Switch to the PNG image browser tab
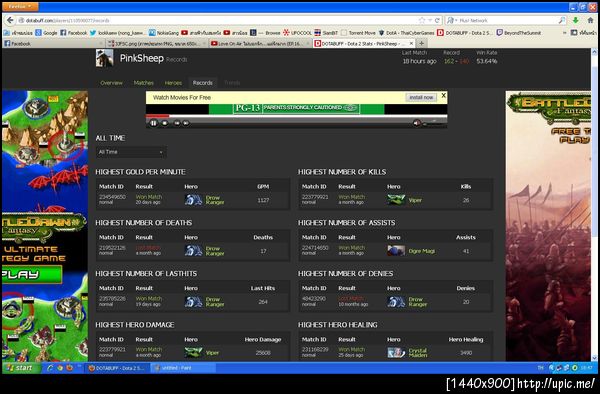Viewport: 600px width, 394px height. 156,44
